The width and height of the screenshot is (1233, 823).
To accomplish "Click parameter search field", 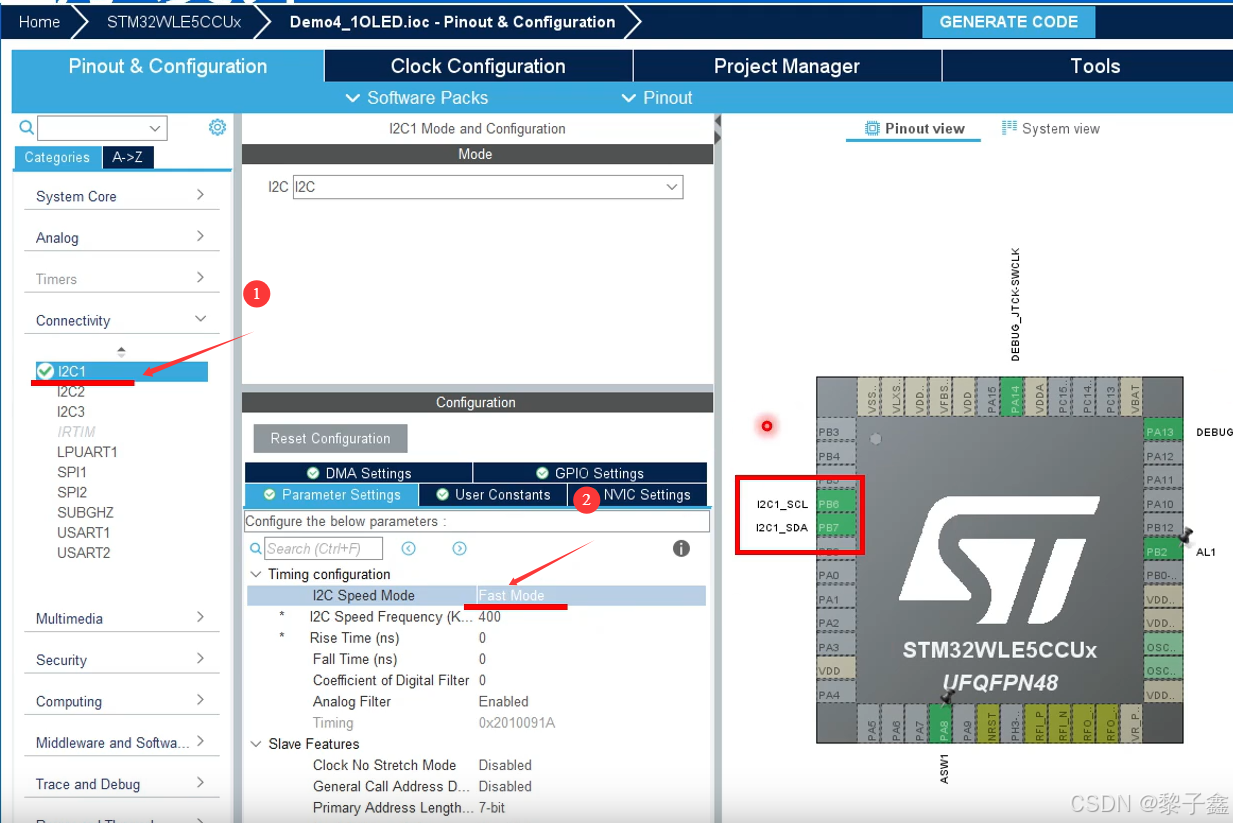I will (324, 548).
